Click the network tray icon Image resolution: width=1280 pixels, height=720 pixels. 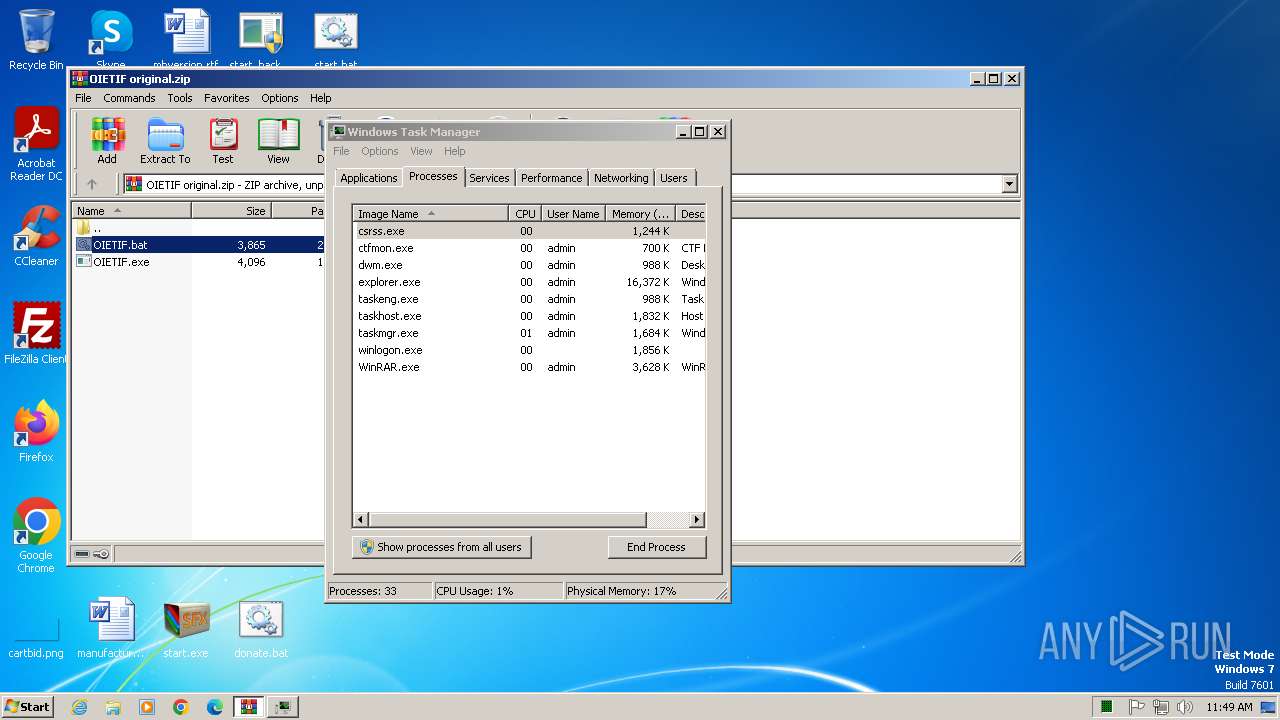click(x=1161, y=707)
